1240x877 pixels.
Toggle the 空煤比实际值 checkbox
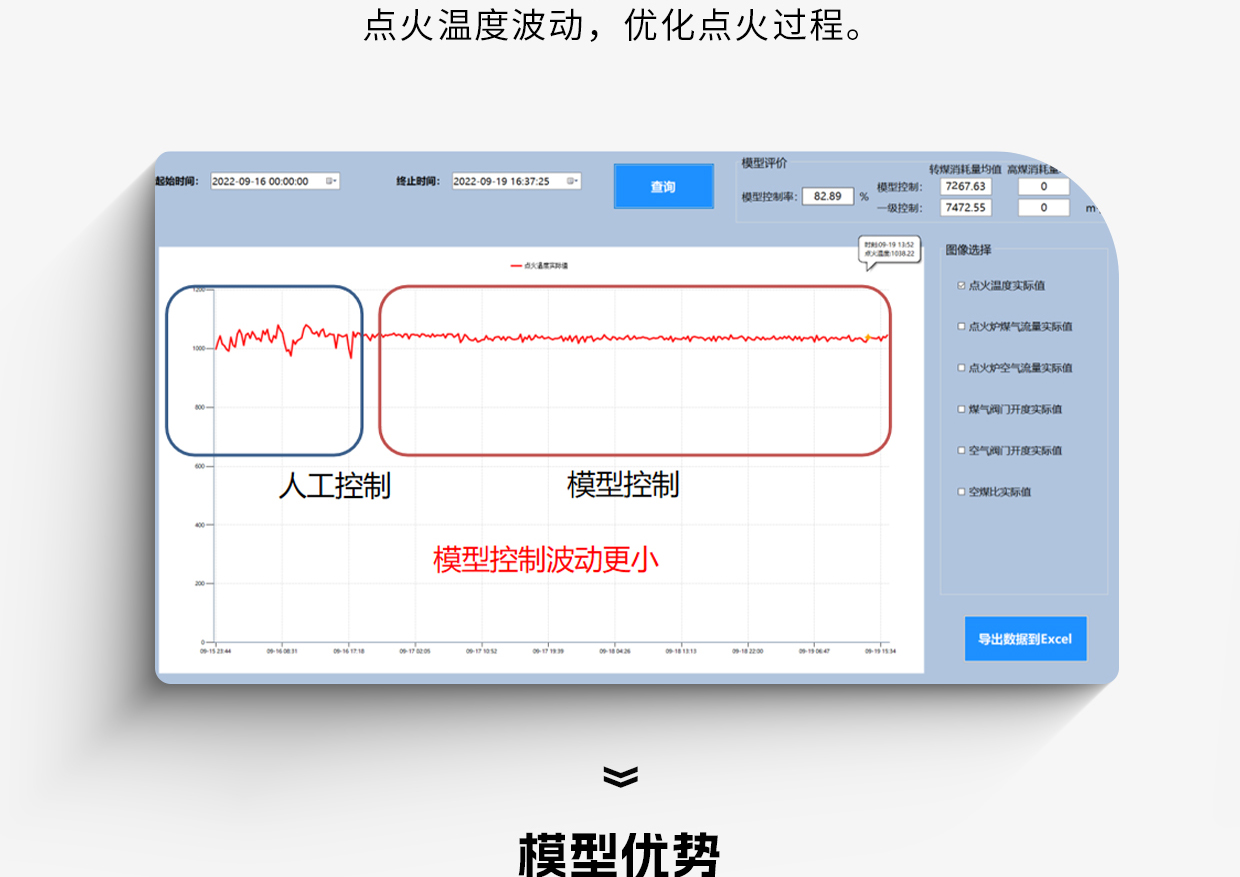pyautogui.click(x=961, y=492)
